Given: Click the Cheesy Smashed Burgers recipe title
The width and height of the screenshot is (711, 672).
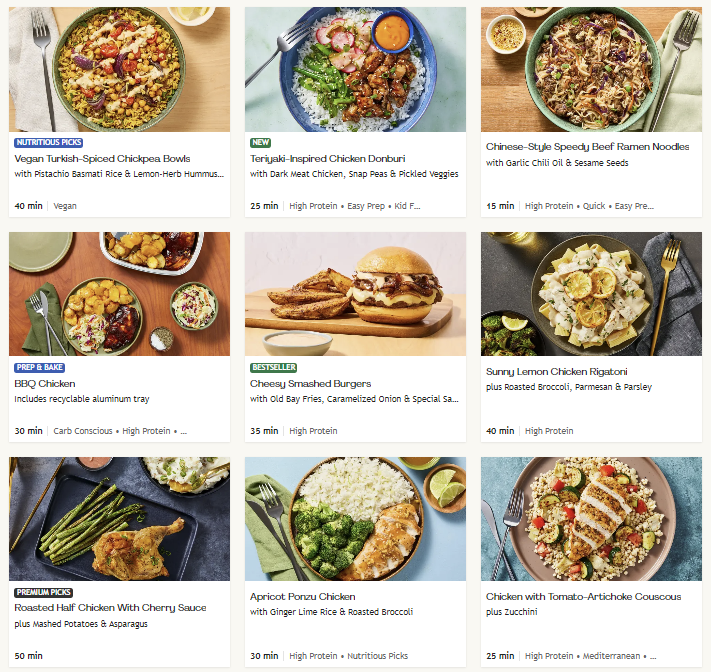Looking at the screenshot, I should tap(310, 383).
